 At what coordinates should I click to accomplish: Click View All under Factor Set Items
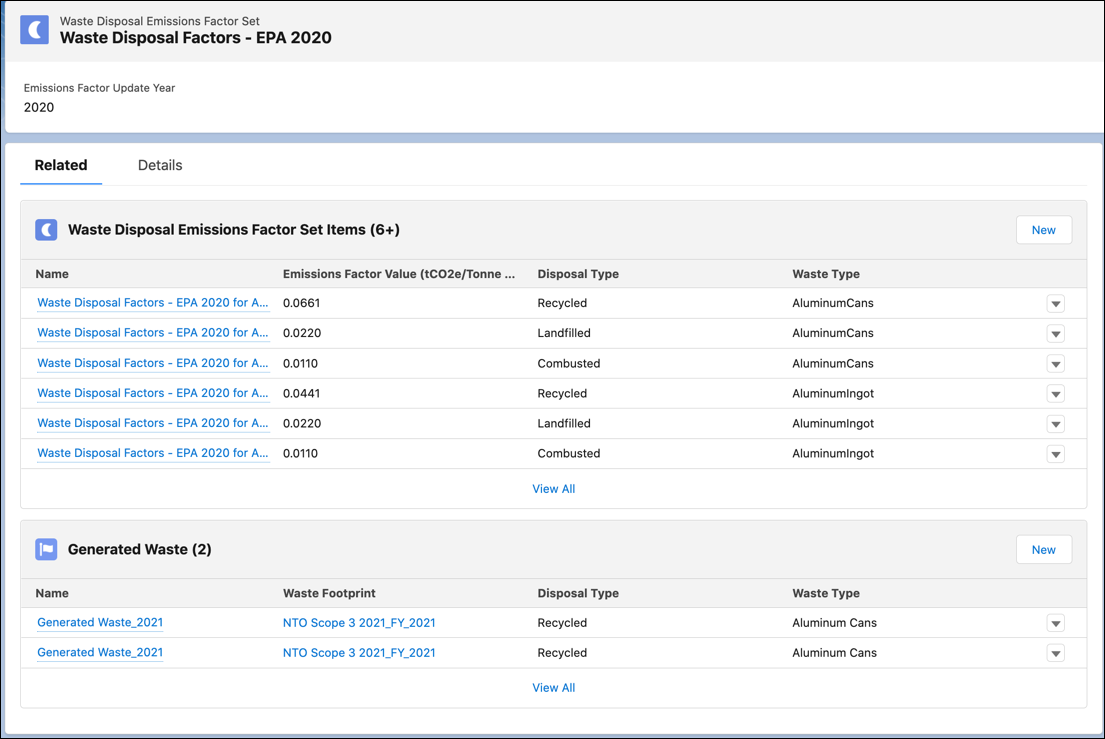pos(554,489)
